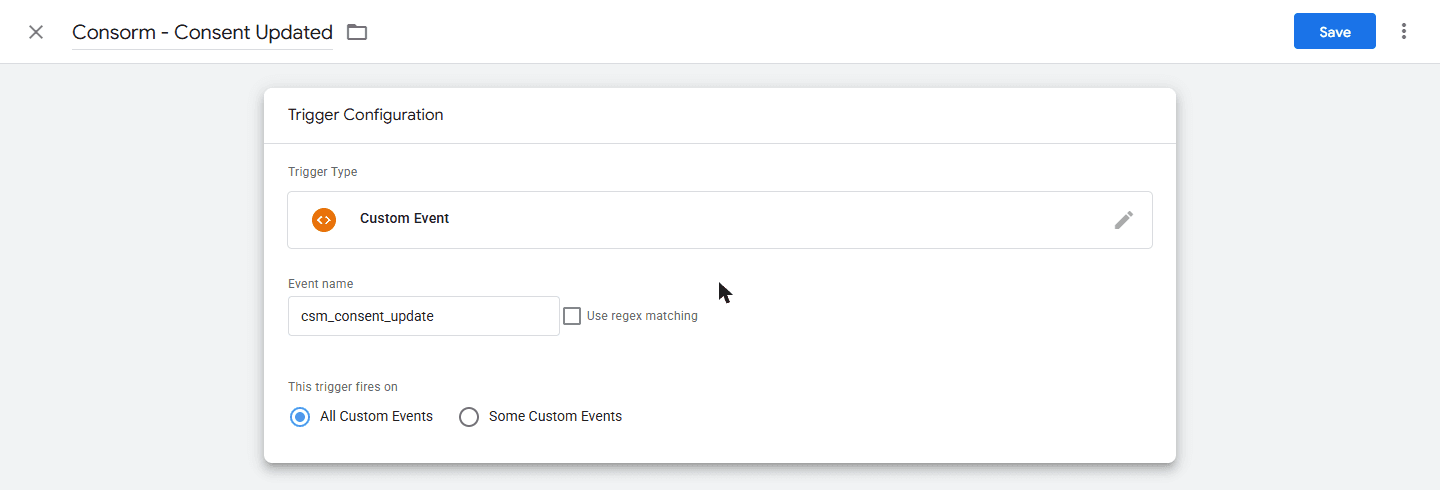Click the Custom Event trigger type box
The width and height of the screenshot is (1440, 490).
720,220
